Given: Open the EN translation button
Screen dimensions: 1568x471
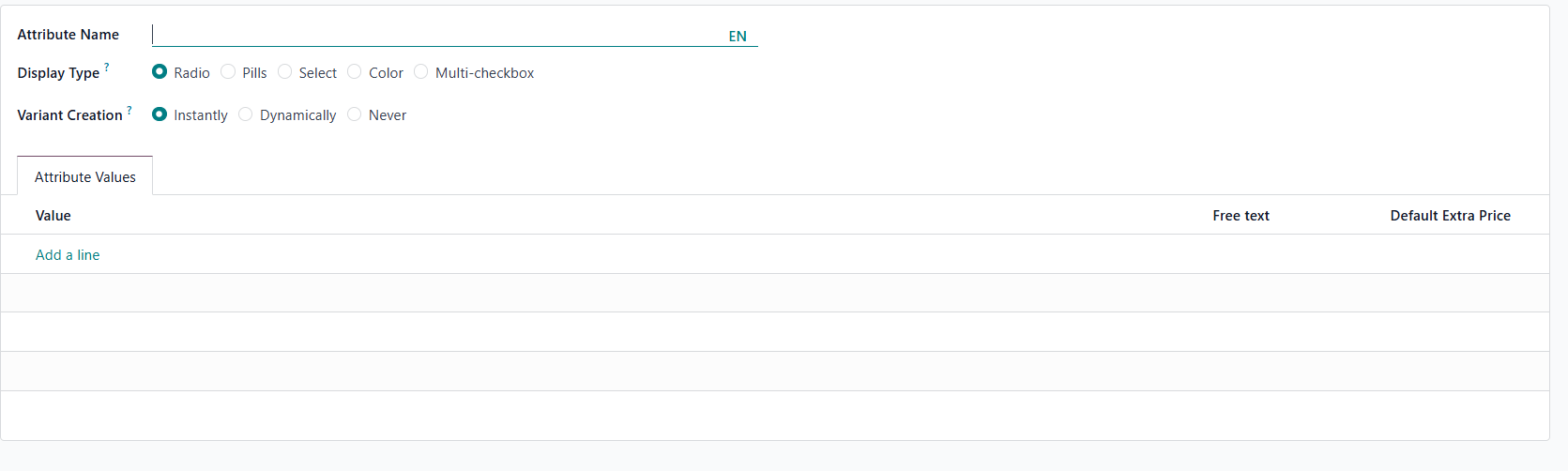Looking at the screenshot, I should pos(738,36).
